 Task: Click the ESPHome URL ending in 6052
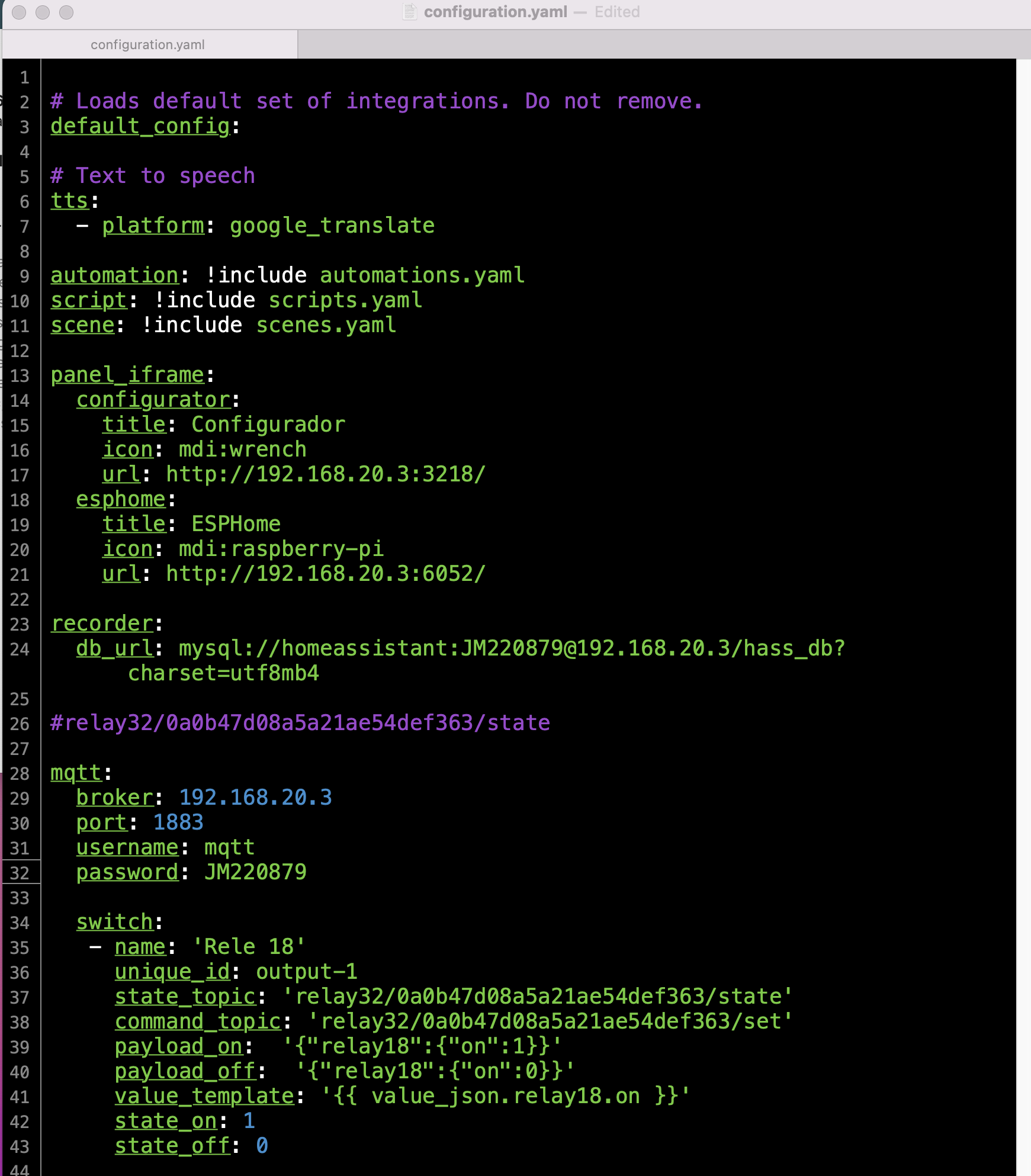pos(326,574)
